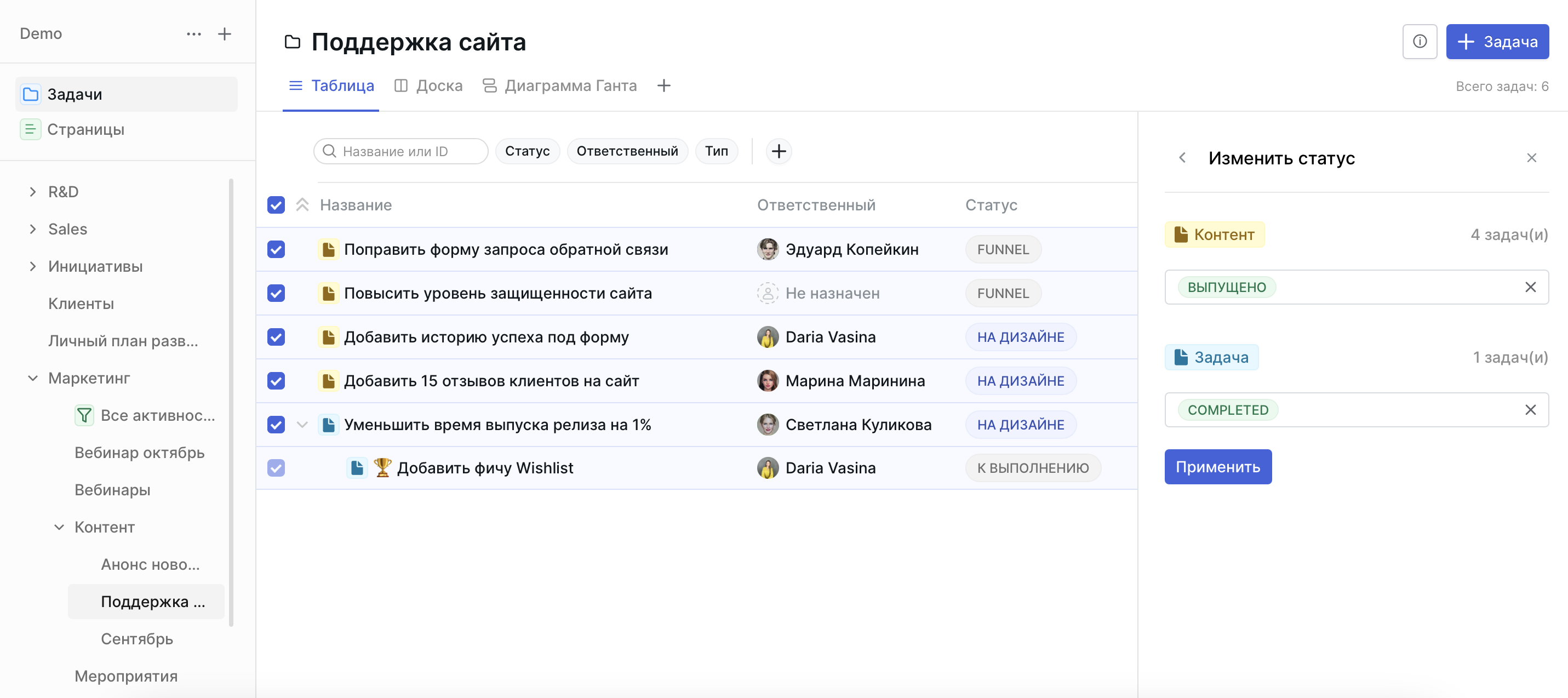The image size is (1568, 698).
Task: Open the ellipsis menu next to Demo
Action: click(193, 34)
